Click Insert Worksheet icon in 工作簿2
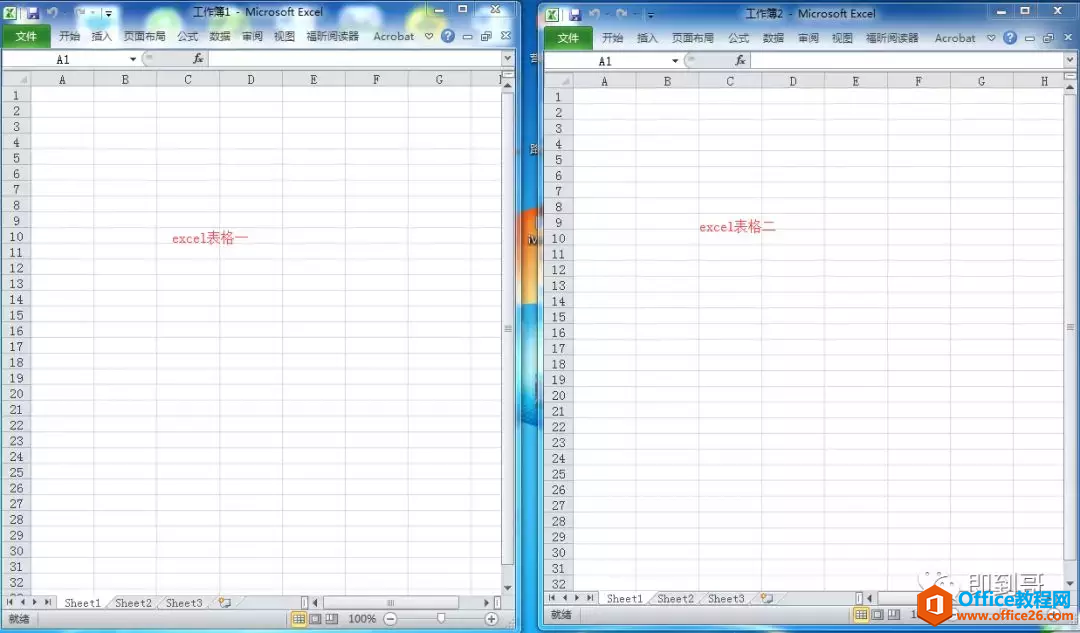Image resolution: width=1080 pixels, height=633 pixels. coord(767,599)
